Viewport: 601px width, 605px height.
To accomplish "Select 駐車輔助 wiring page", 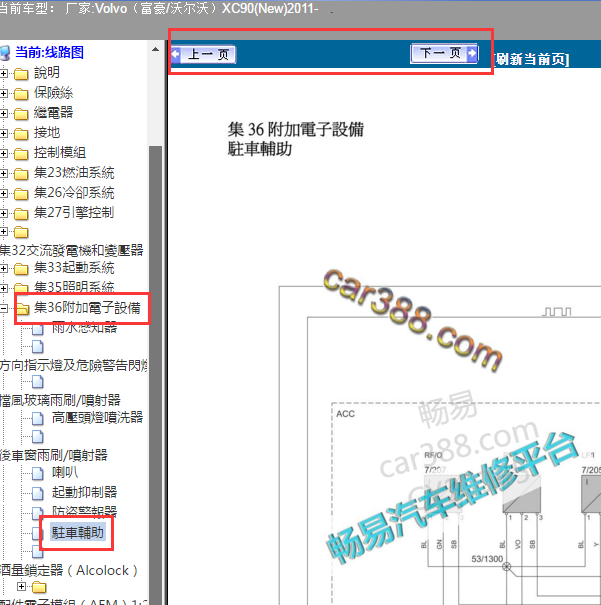I will (x=78, y=533).
